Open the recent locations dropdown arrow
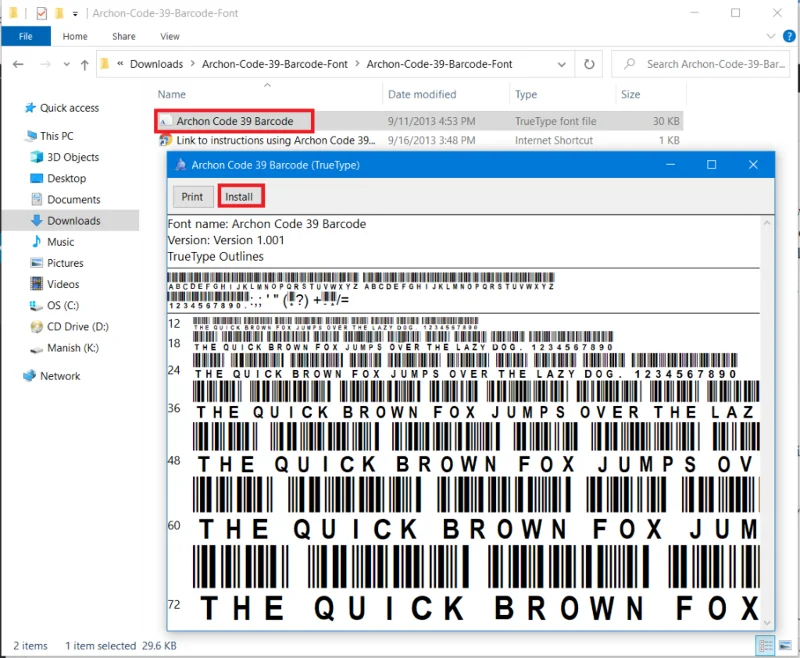The height and width of the screenshot is (658, 800). click(x=66, y=64)
